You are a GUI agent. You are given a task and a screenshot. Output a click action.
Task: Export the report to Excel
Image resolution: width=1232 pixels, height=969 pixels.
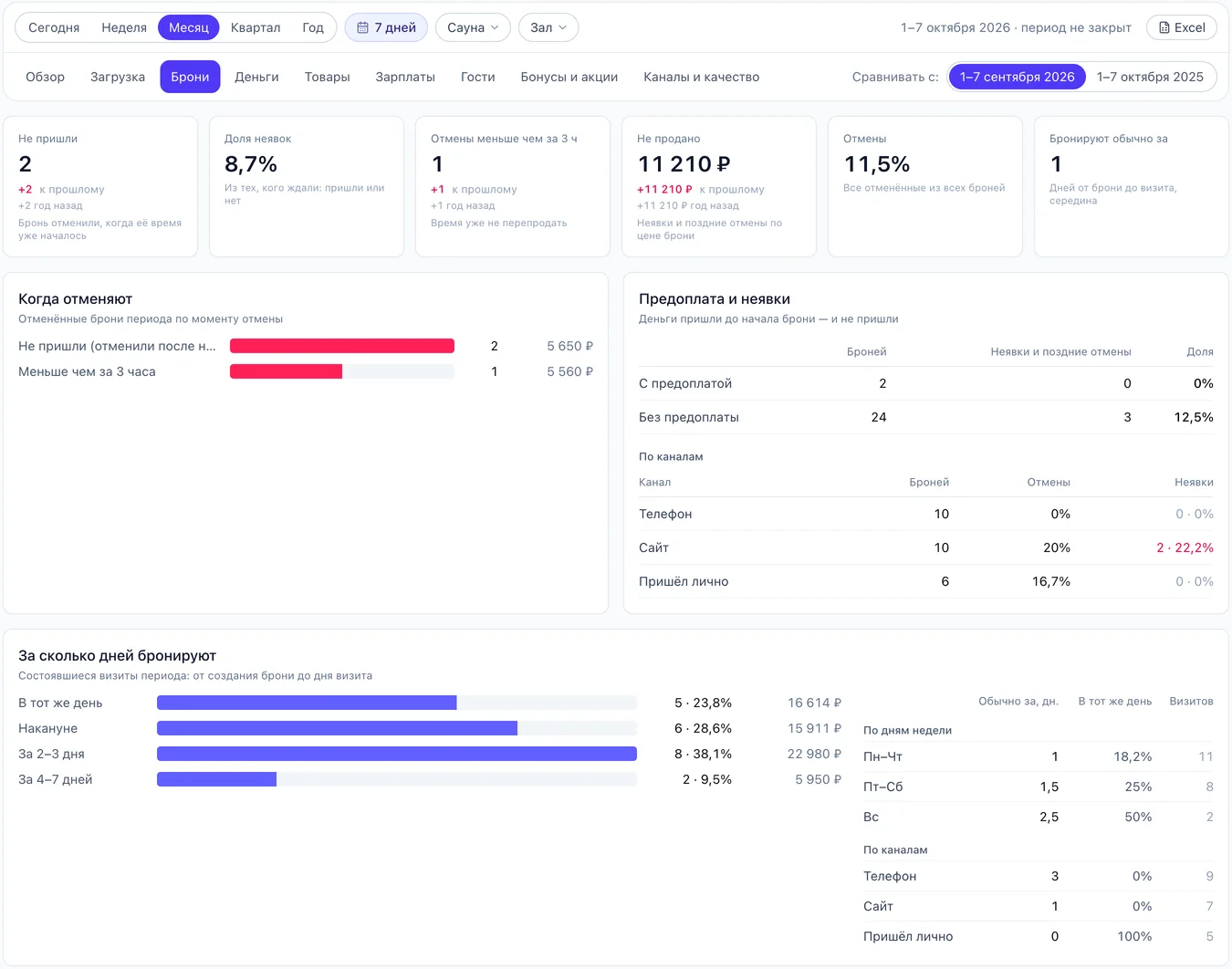point(1182,27)
